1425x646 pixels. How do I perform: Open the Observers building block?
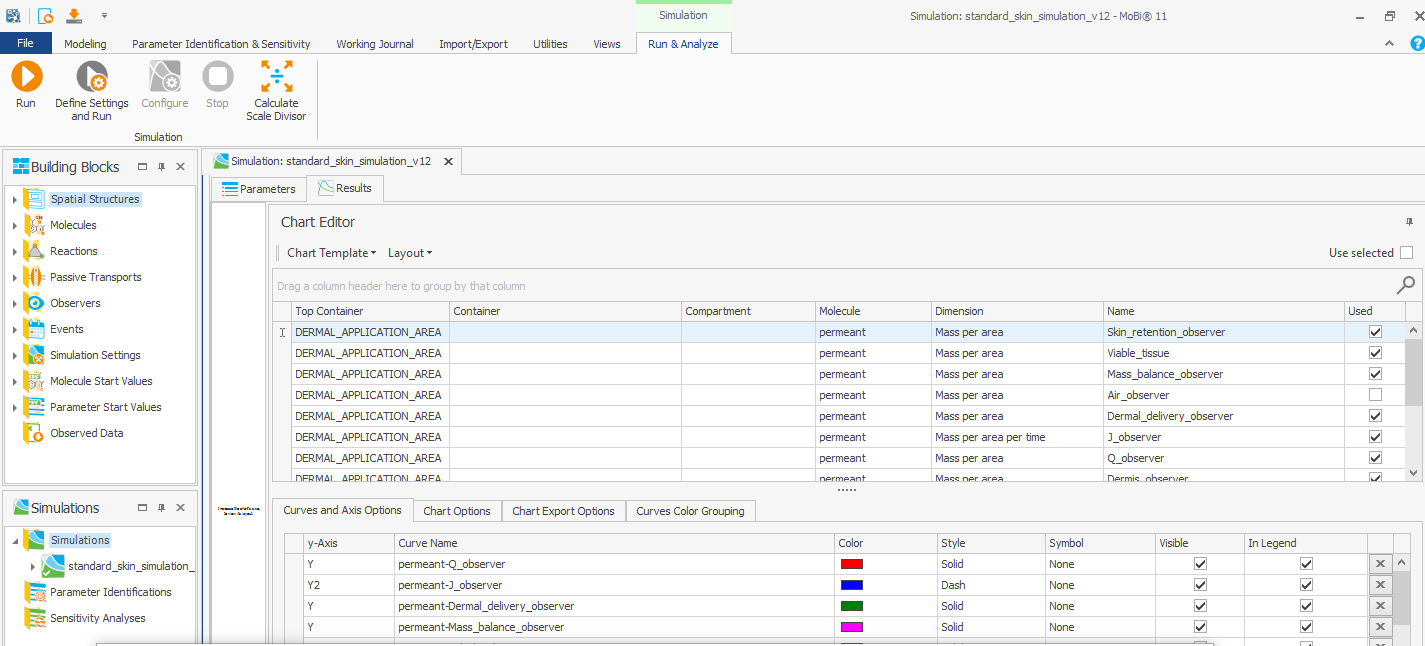click(80, 303)
